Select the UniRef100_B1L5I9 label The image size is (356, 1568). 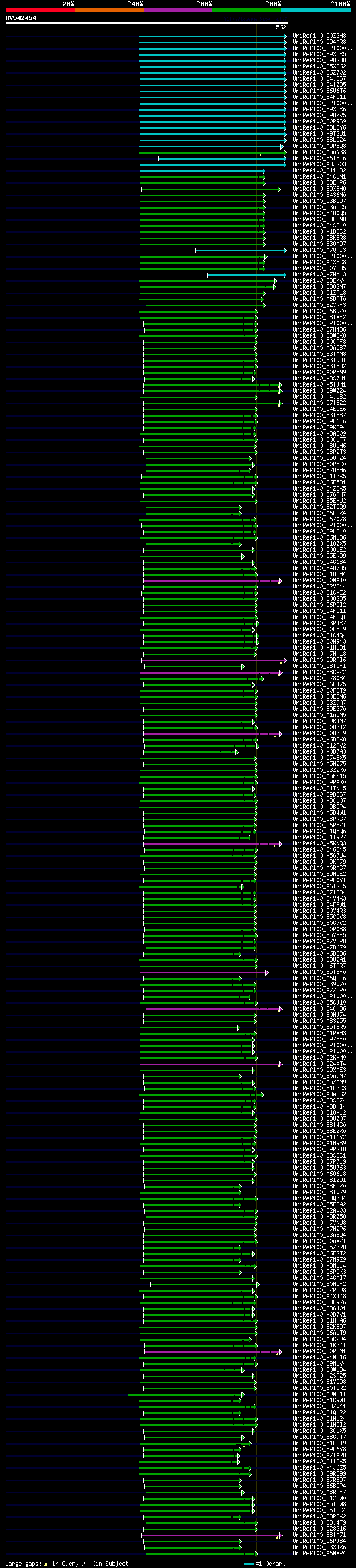pos(319,1443)
